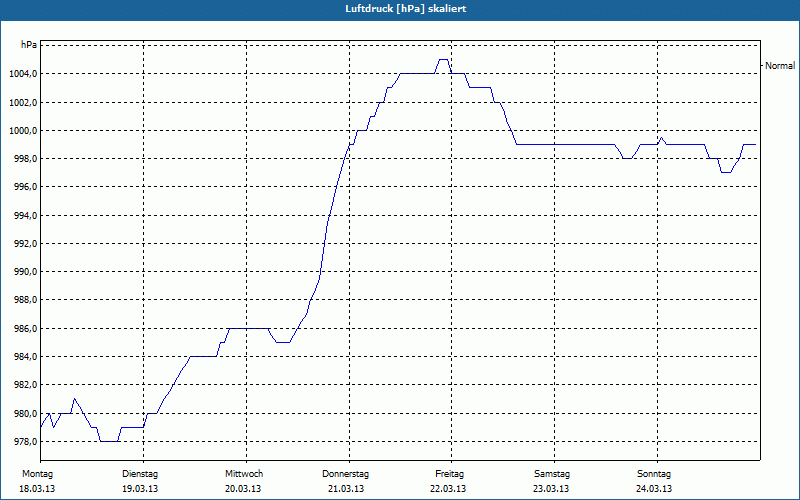Click the 984,0 y-axis value
The height and width of the screenshot is (500, 800).
tap(25, 356)
